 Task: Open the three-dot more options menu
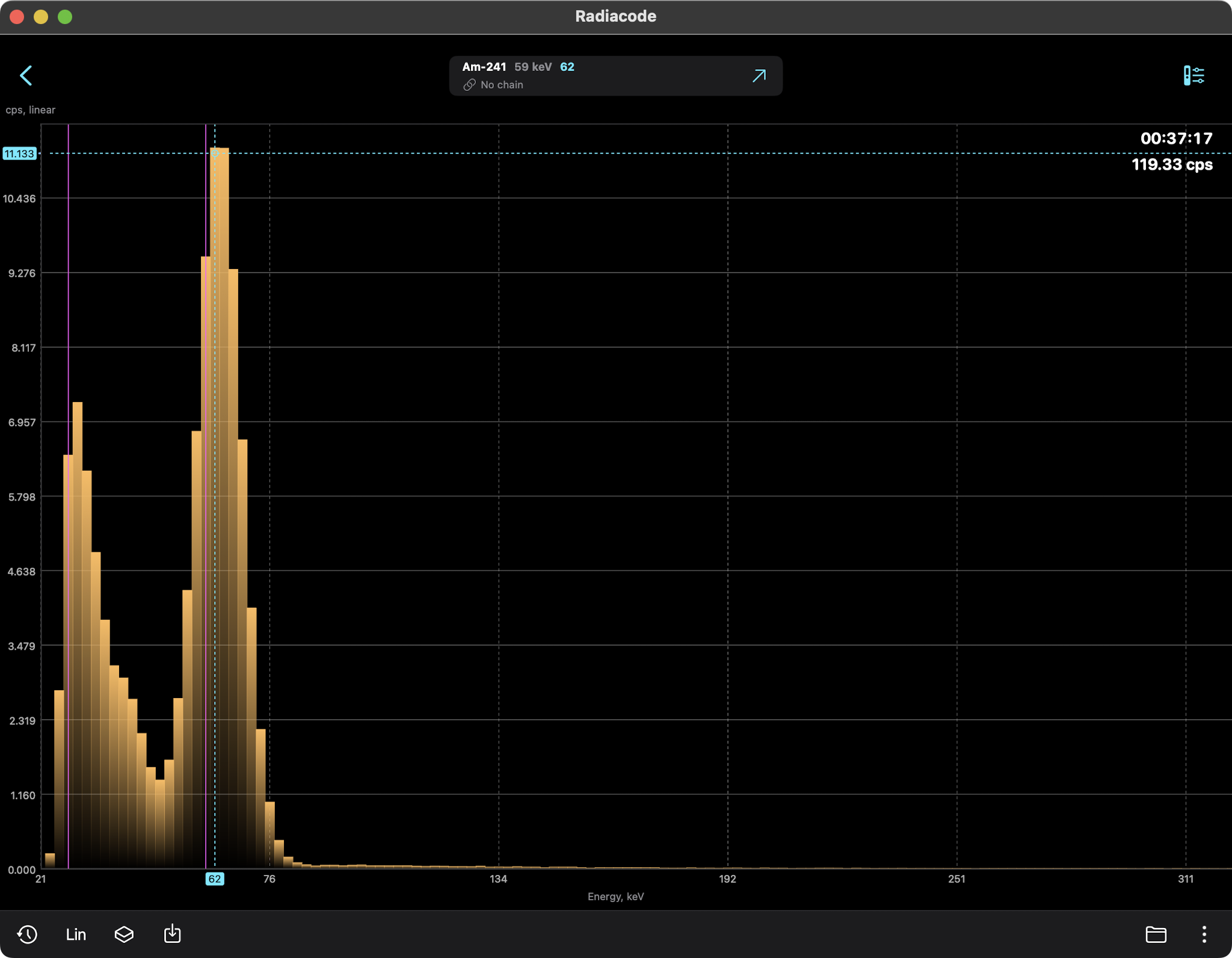(x=1204, y=934)
